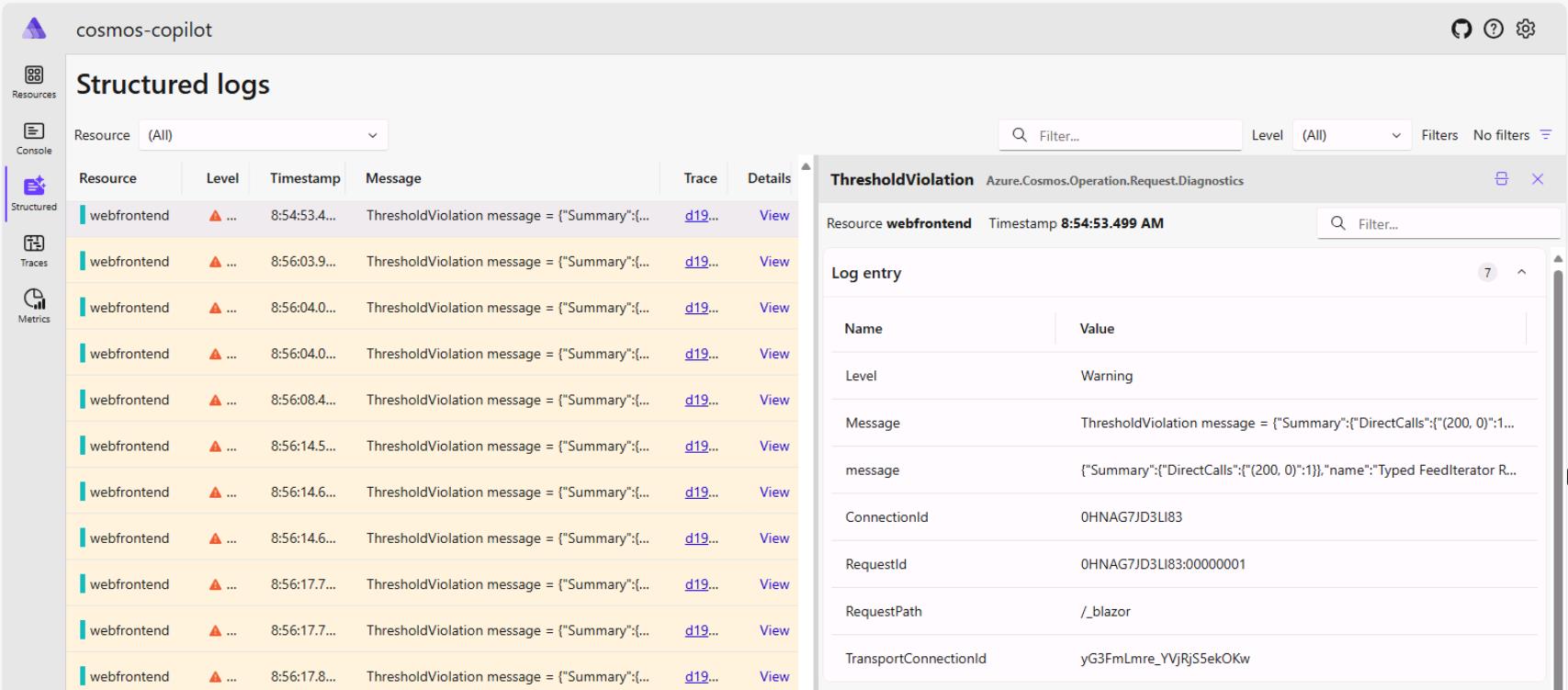1568x690 pixels.
Task: Click message text in the 8:56:03.9 row
Action: coord(507,261)
